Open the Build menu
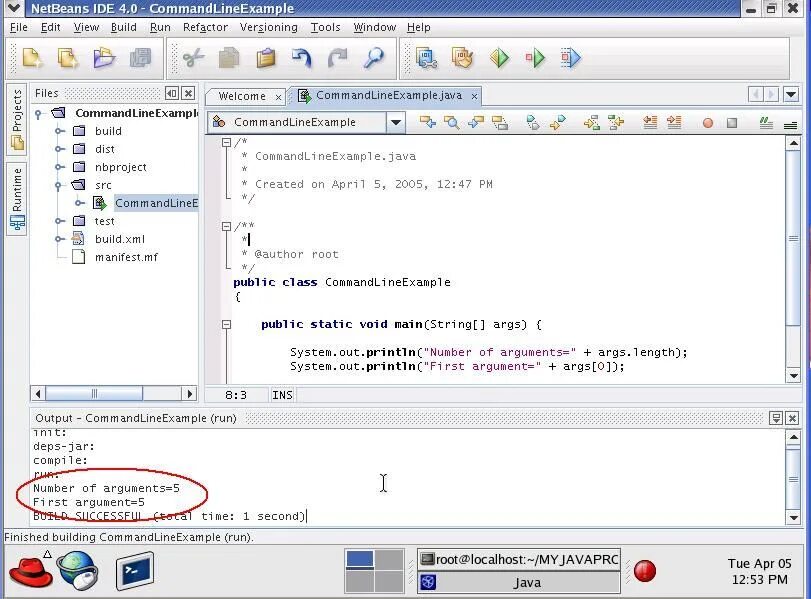The height and width of the screenshot is (599, 811). 124,27
